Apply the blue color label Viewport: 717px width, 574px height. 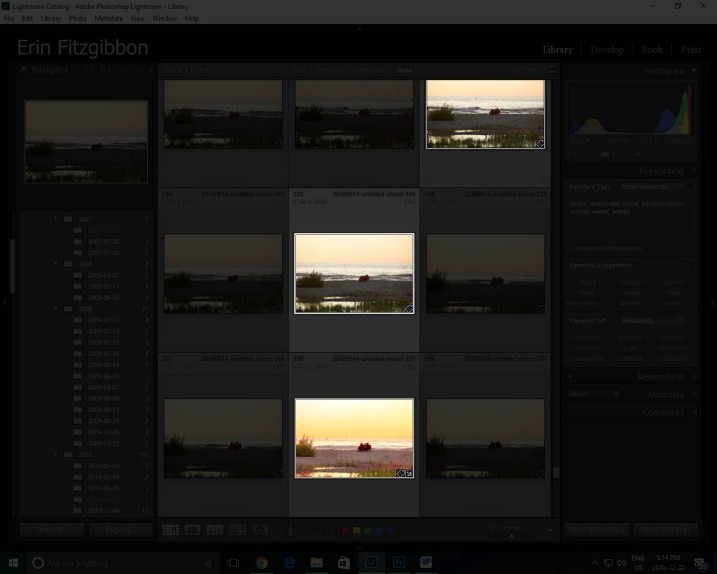[x=379, y=530]
